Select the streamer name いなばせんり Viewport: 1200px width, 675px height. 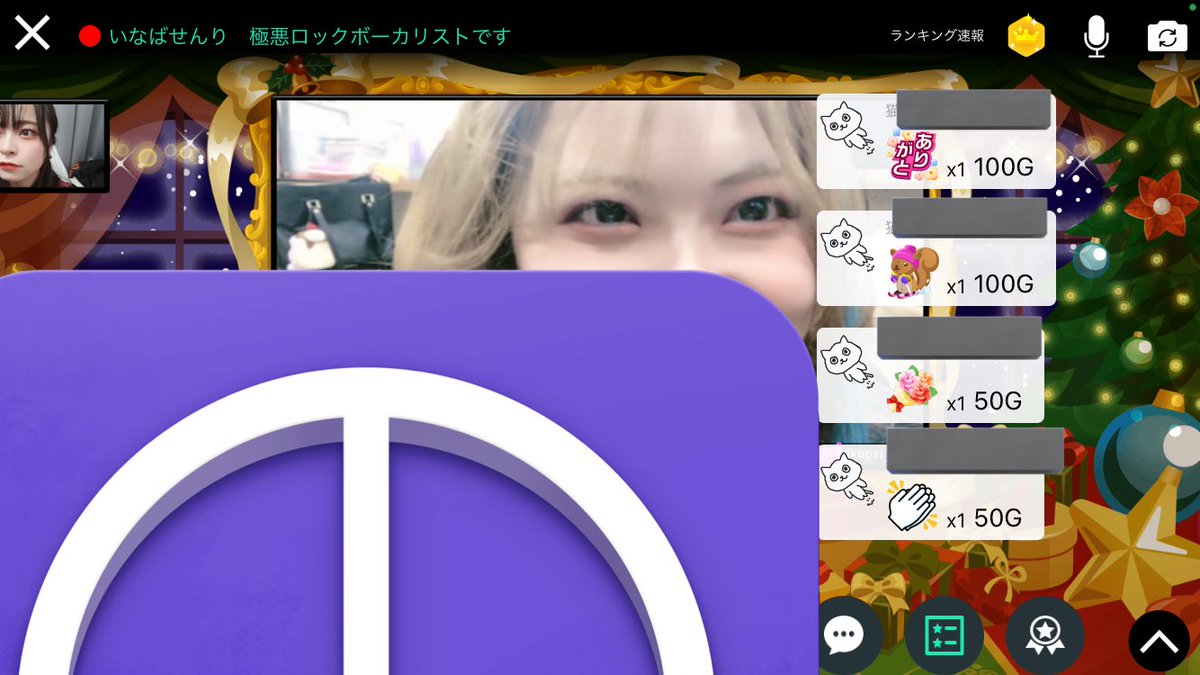pyautogui.click(x=165, y=33)
